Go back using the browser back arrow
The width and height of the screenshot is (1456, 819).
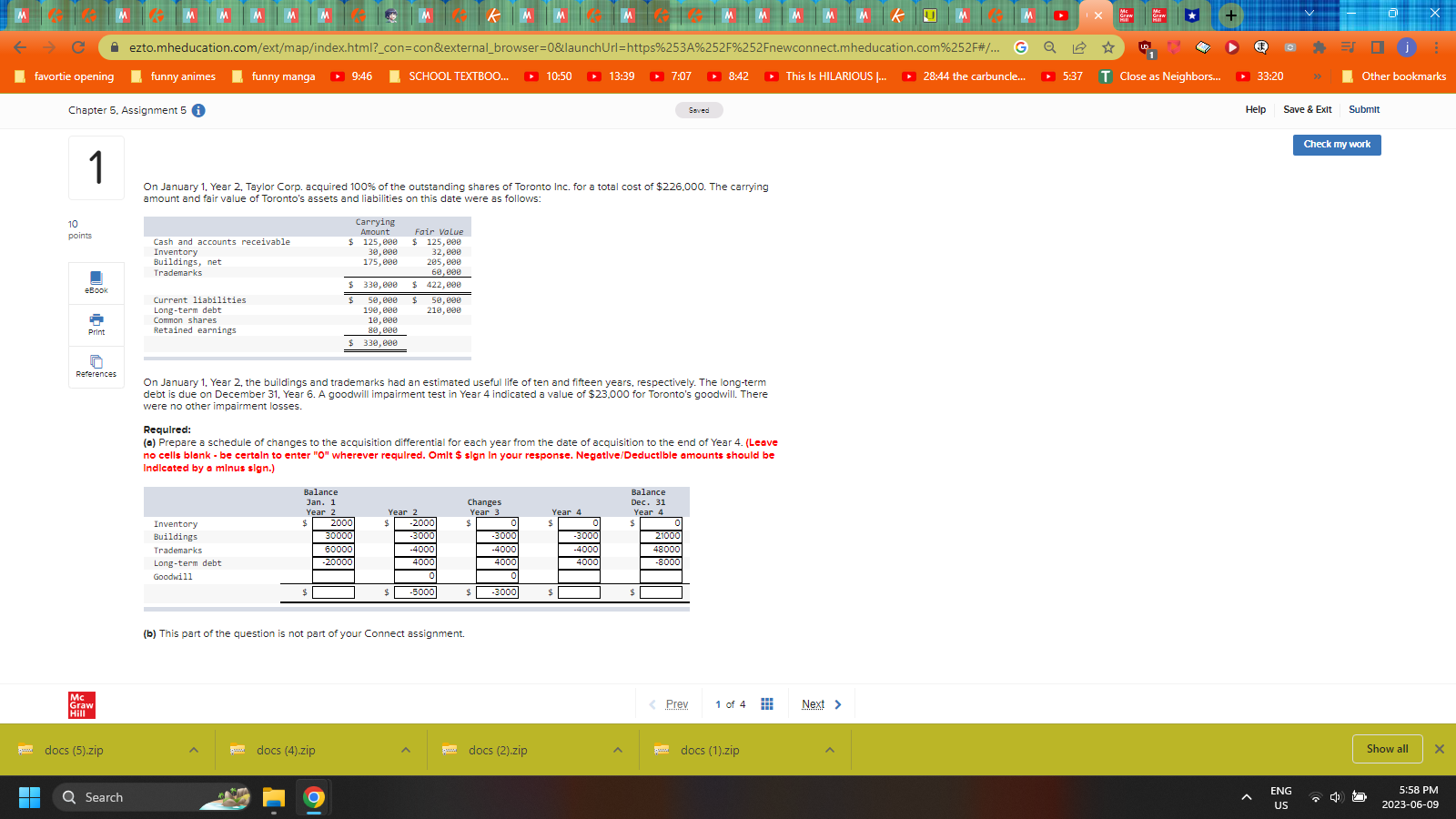coord(21,47)
